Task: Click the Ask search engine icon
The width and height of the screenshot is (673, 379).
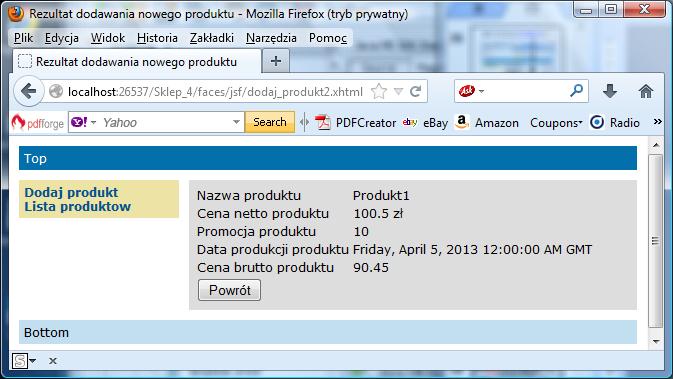Action: (x=467, y=91)
